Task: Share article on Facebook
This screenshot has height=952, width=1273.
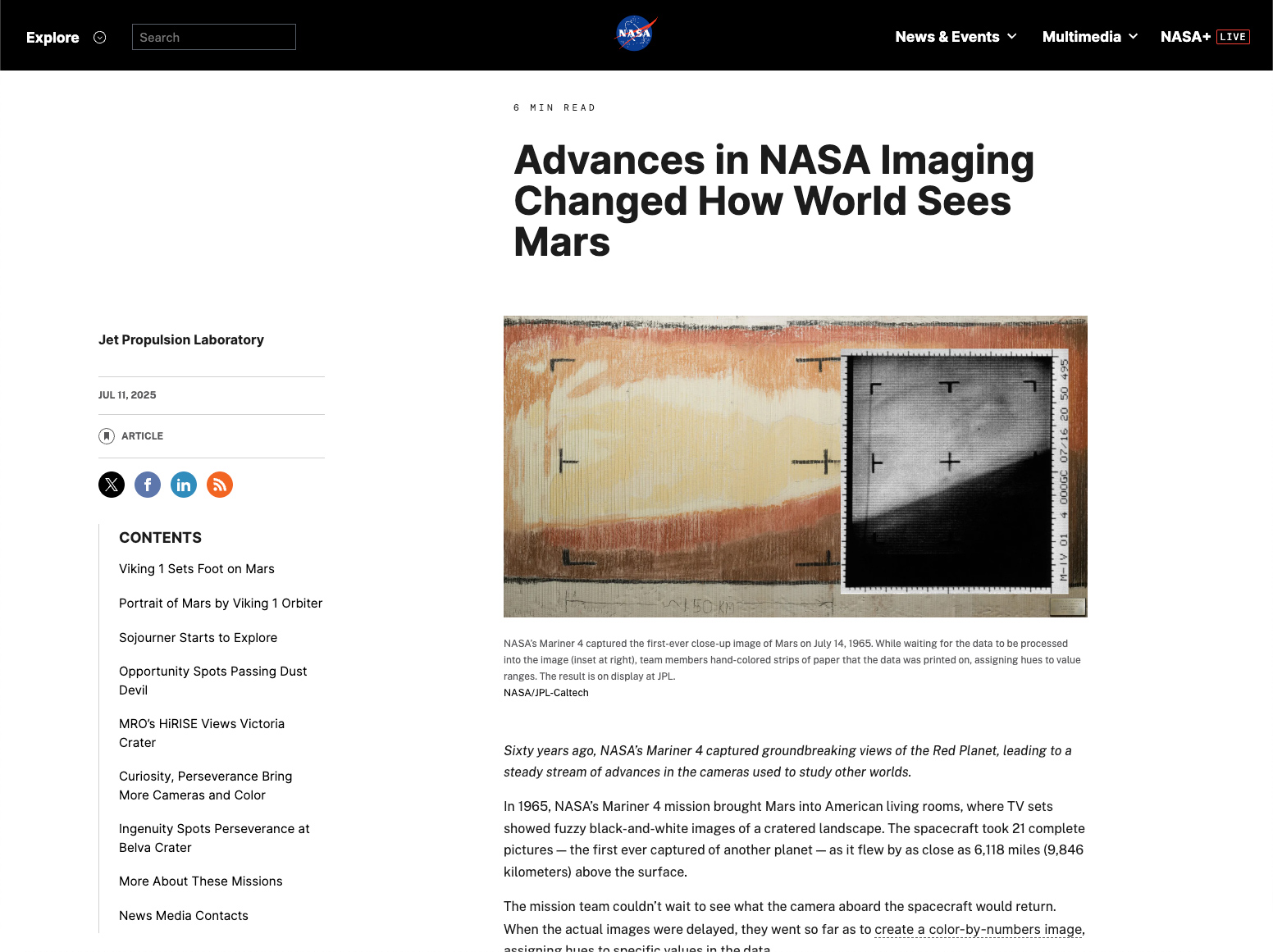Action: pyautogui.click(x=148, y=485)
